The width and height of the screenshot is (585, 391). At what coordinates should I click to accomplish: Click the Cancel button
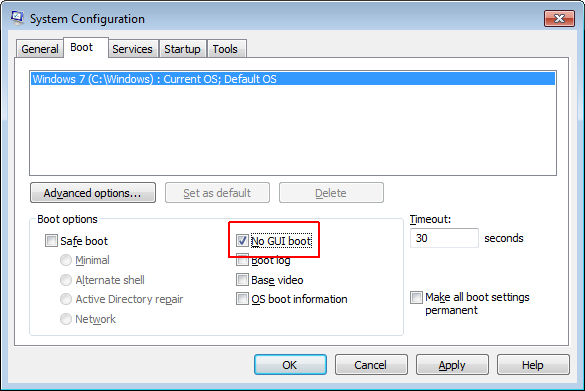pos(371,365)
